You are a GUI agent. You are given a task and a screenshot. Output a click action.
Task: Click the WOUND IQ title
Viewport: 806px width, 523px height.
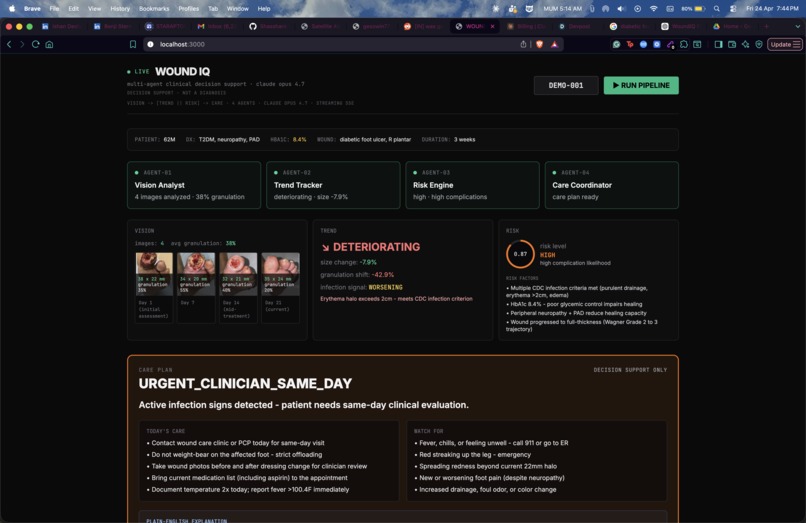(x=182, y=71)
